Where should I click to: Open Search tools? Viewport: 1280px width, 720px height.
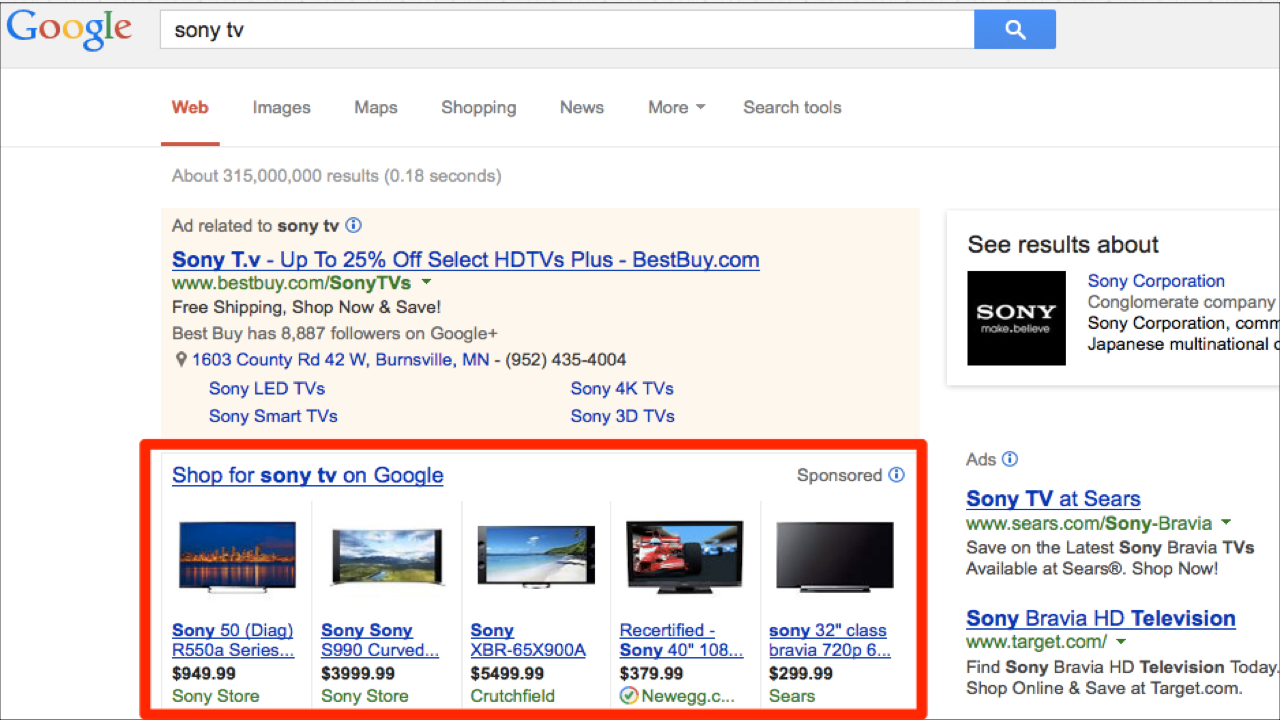tap(792, 107)
